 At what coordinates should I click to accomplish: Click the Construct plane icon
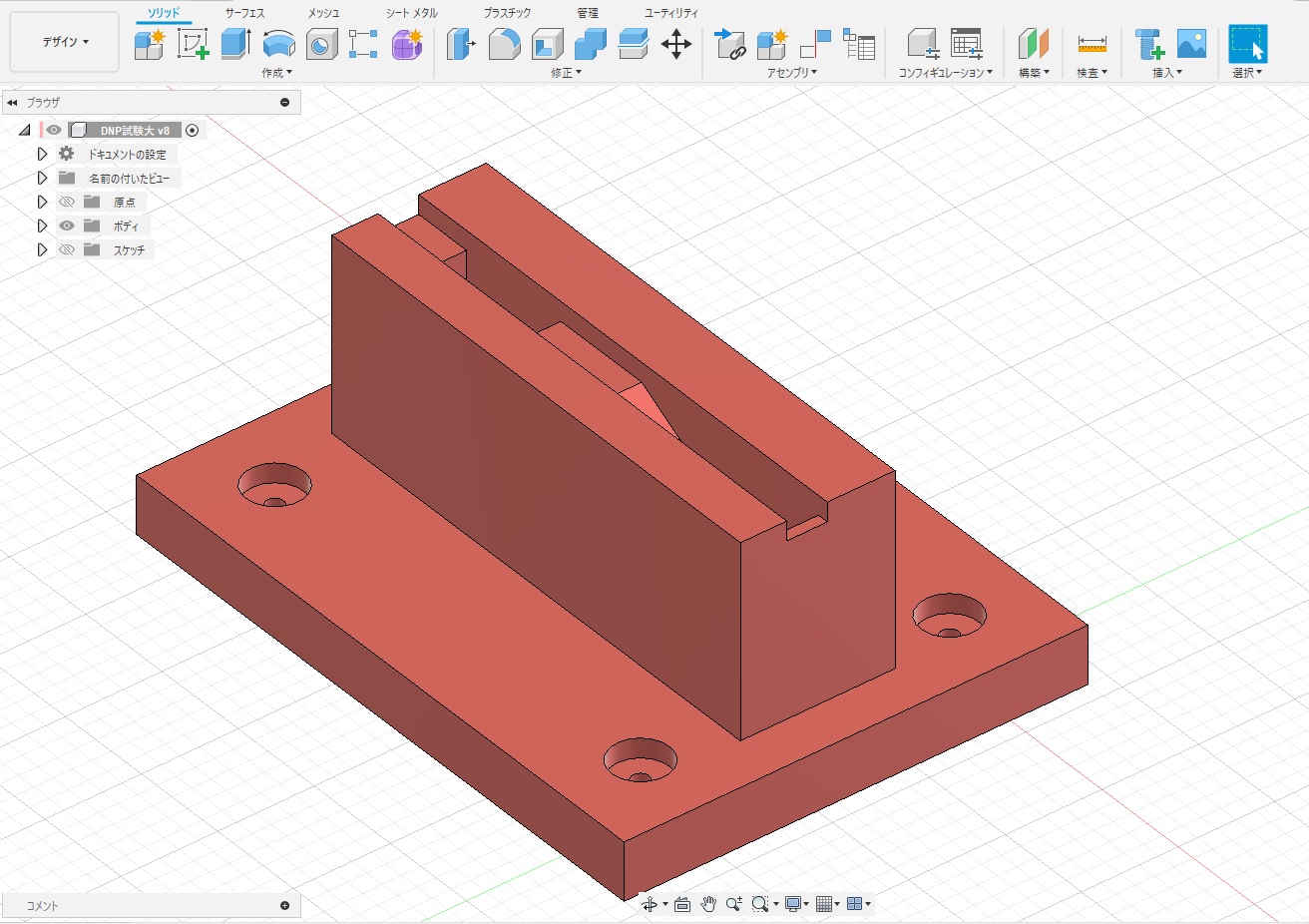click(x=1034, y=44)
